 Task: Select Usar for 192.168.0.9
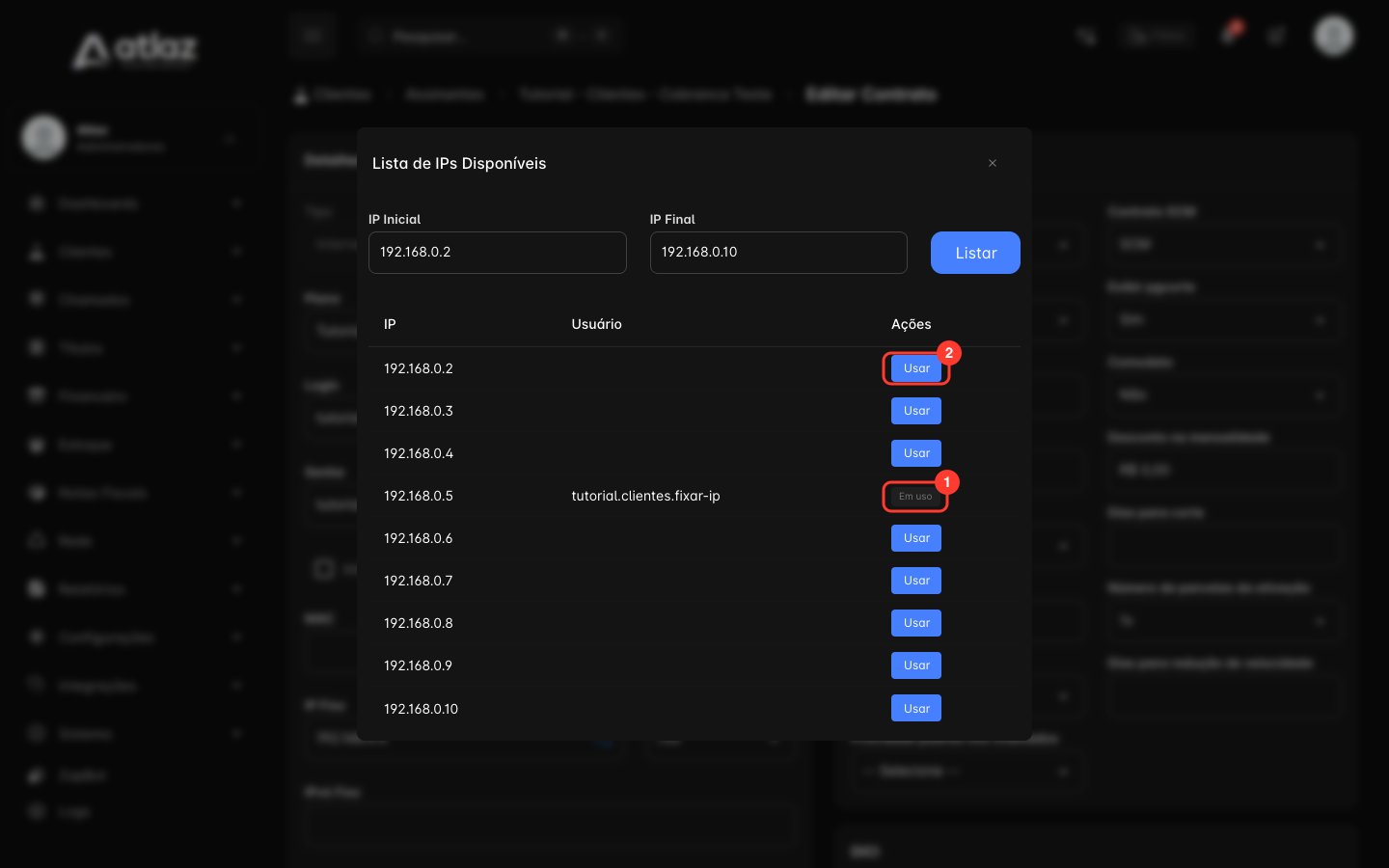(916, 665)
